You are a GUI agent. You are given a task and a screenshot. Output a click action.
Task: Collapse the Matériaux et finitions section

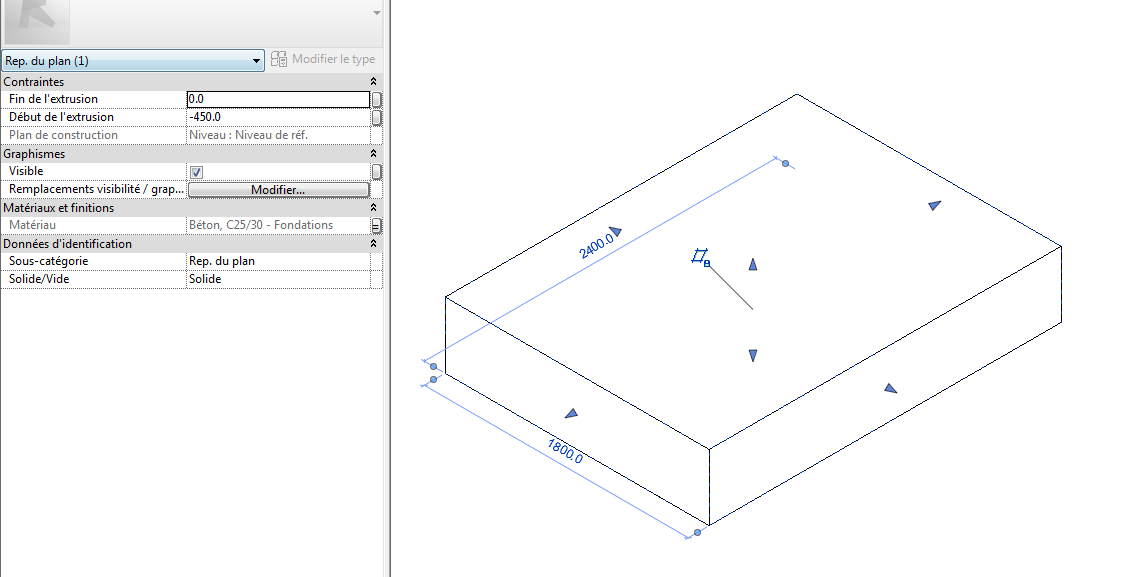pos(373,208)
